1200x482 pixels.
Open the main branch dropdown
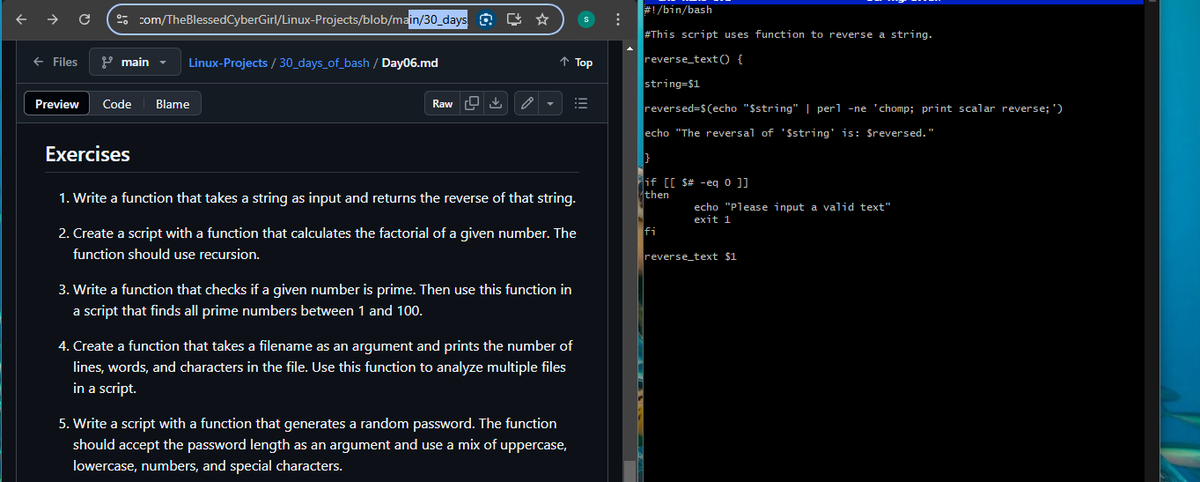pos(133,62)
